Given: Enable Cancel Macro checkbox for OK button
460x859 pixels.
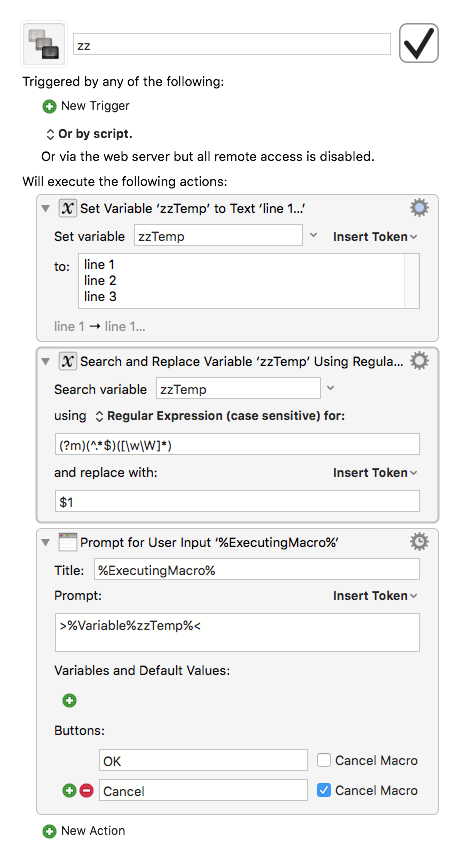Looking at the screenshot, I should (324, 760).
